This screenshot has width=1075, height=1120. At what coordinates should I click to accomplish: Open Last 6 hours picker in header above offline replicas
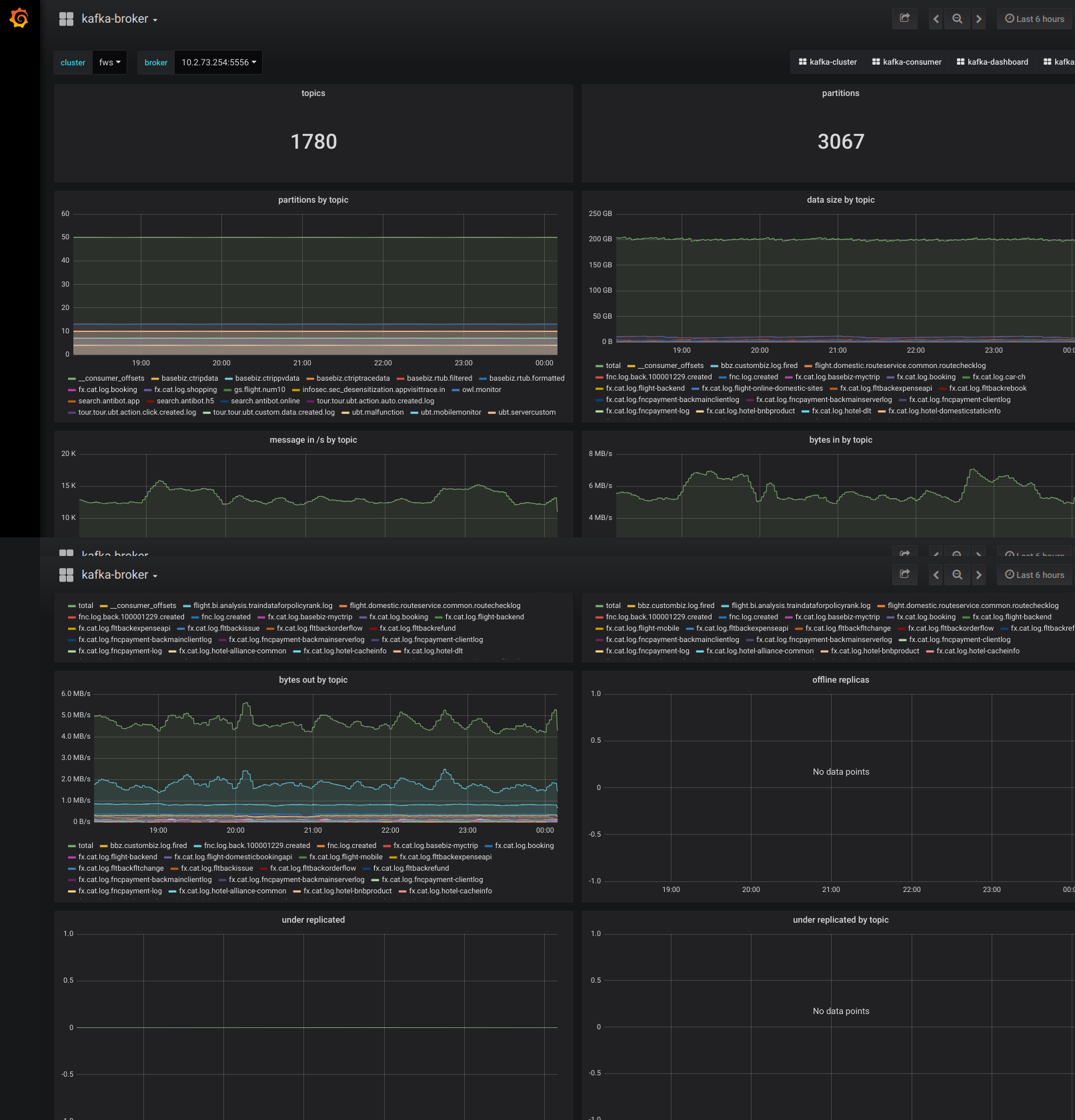point(1035,575)
